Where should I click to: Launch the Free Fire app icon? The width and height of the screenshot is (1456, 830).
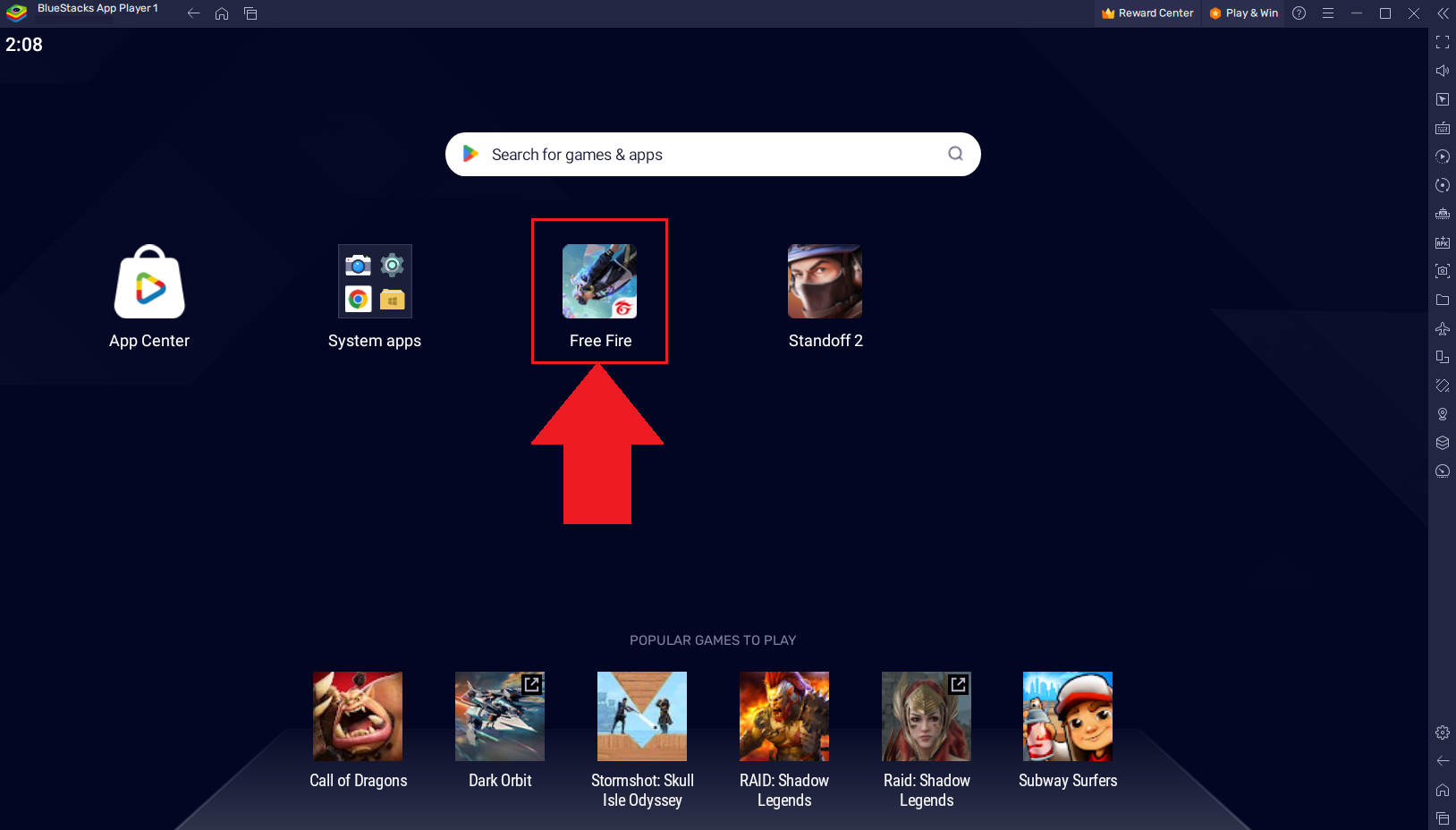coord(598,282)
